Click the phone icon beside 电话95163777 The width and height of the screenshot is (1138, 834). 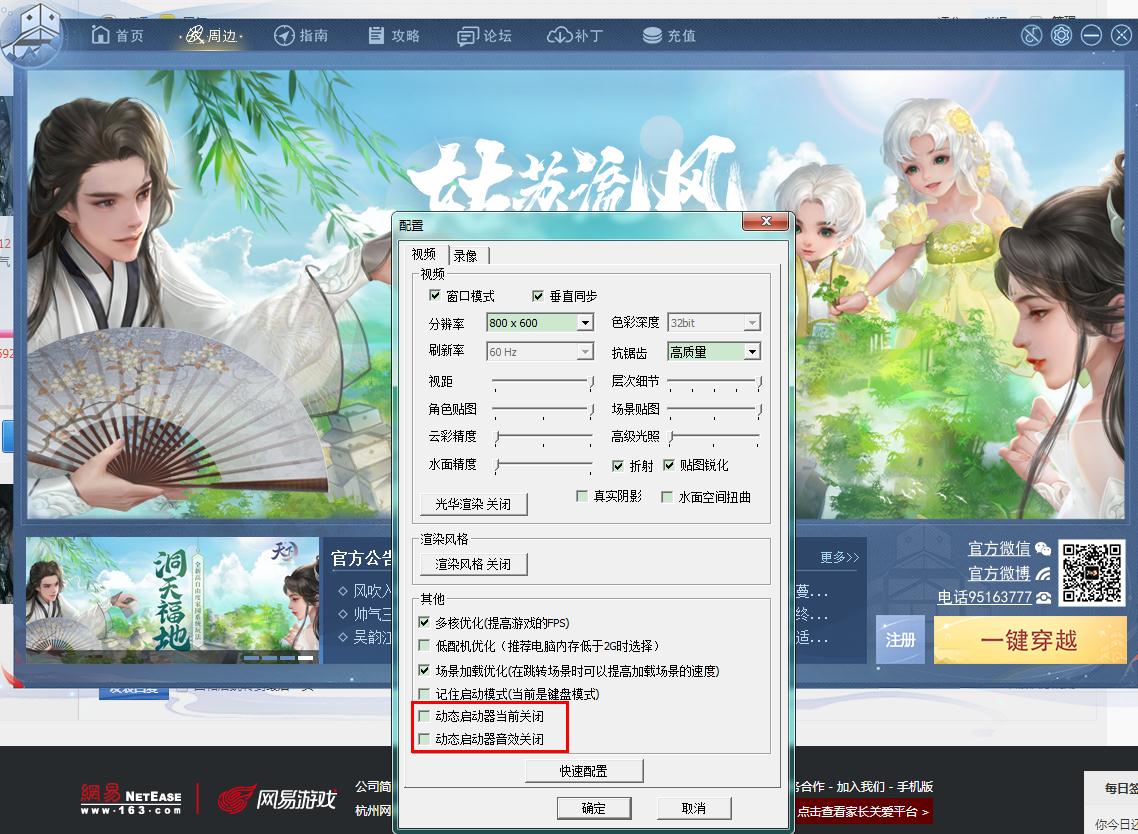point(1044,597)
